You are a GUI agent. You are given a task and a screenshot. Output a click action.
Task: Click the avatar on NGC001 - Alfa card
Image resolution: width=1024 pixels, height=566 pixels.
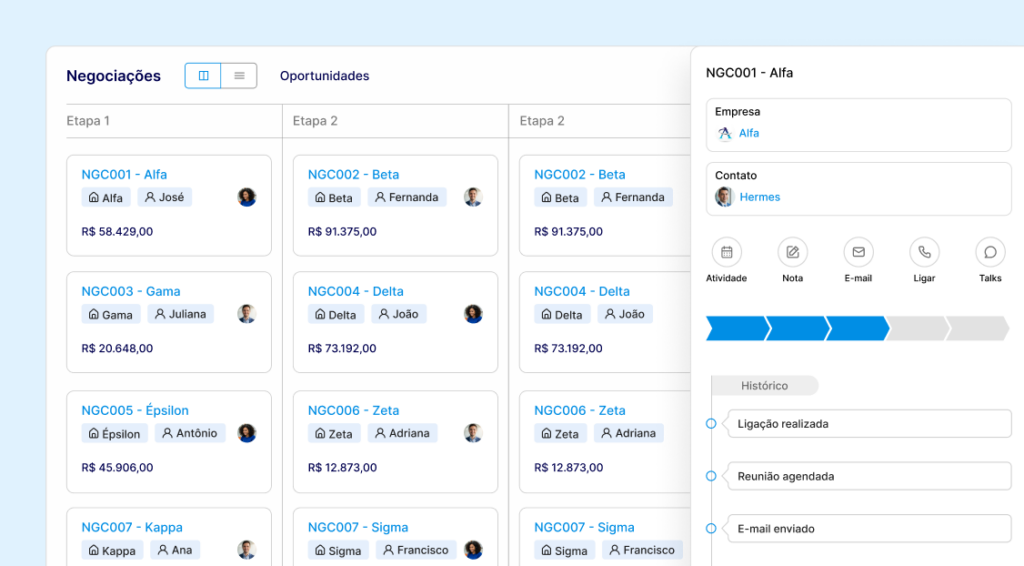[x=247, y=197]
